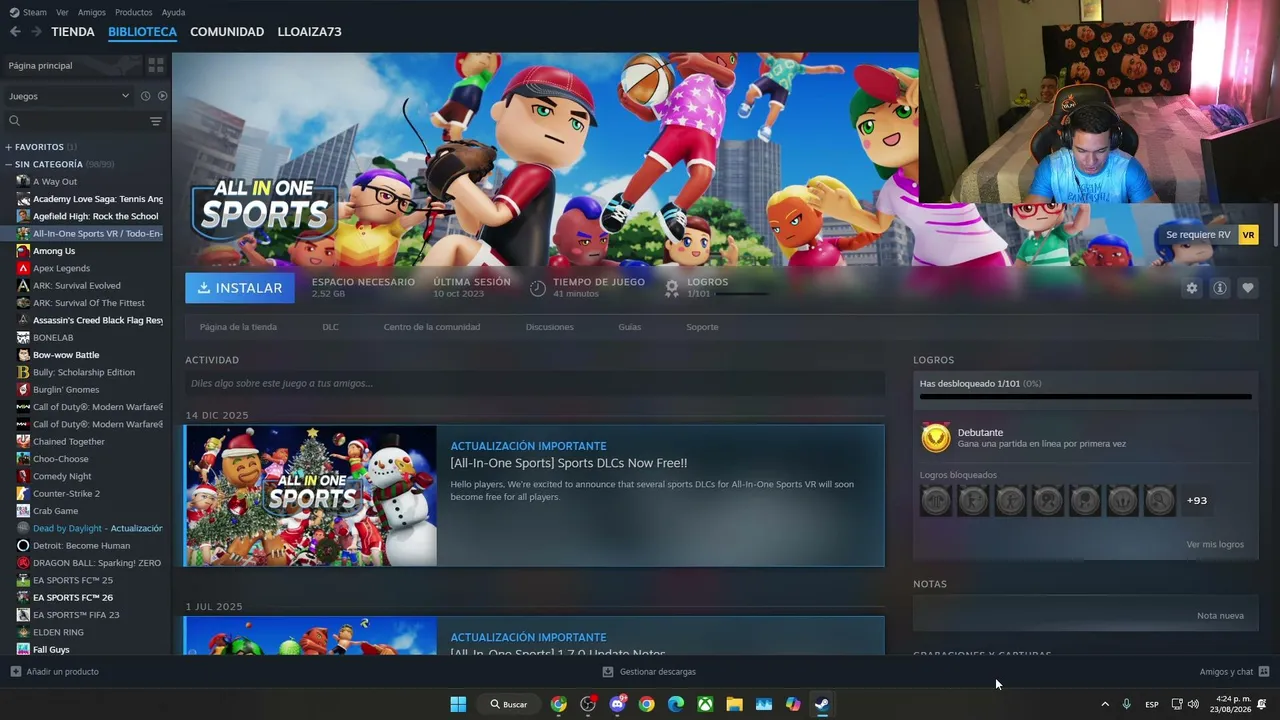Open the Página principal library home
The height and width of the screenshot is (720, 1280).
pyautogui.click(x=72, y=65)
